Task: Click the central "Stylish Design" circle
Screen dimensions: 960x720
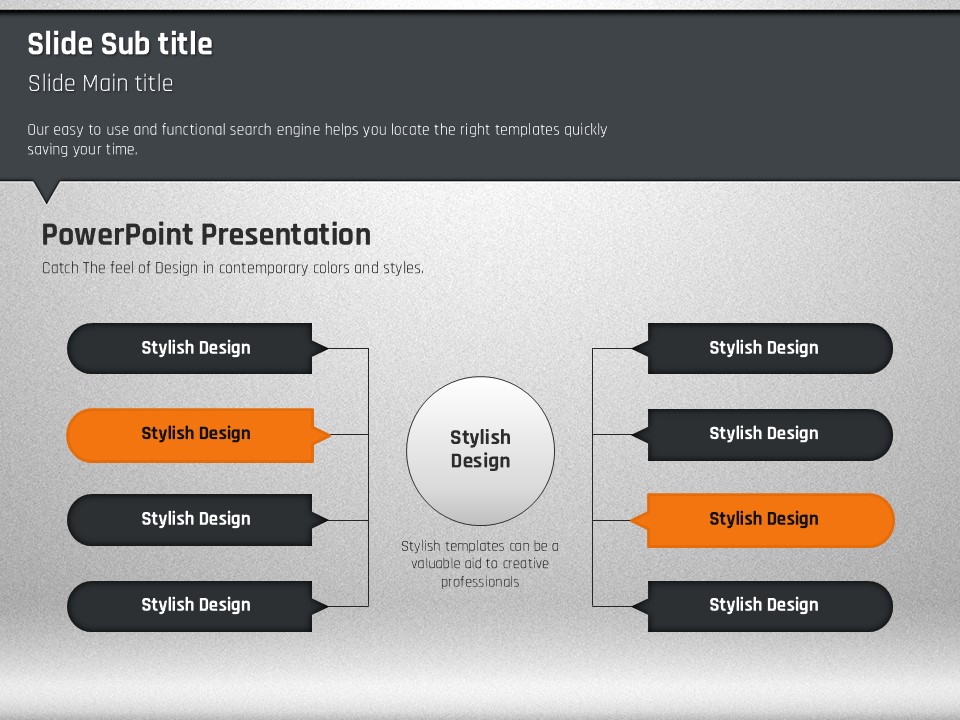Action: [480, 450]
